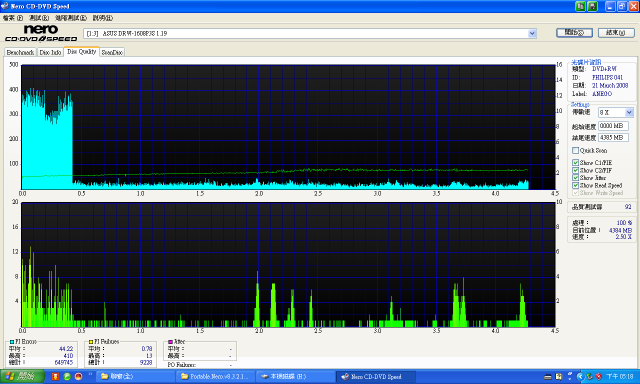Toggle the Show C1/PIE checkbox
The height and width of the screenshot is (384, 640).
coord(576,163)
